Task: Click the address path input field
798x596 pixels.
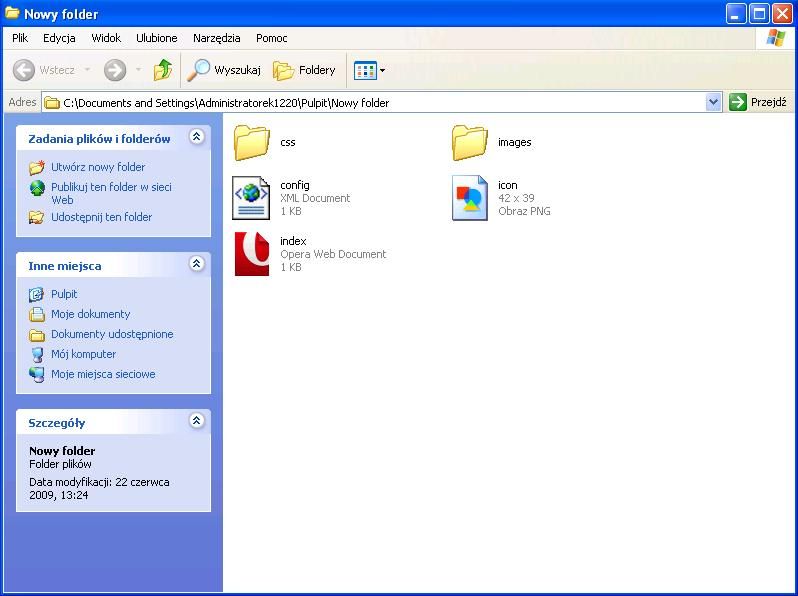Action: (382, 103)
